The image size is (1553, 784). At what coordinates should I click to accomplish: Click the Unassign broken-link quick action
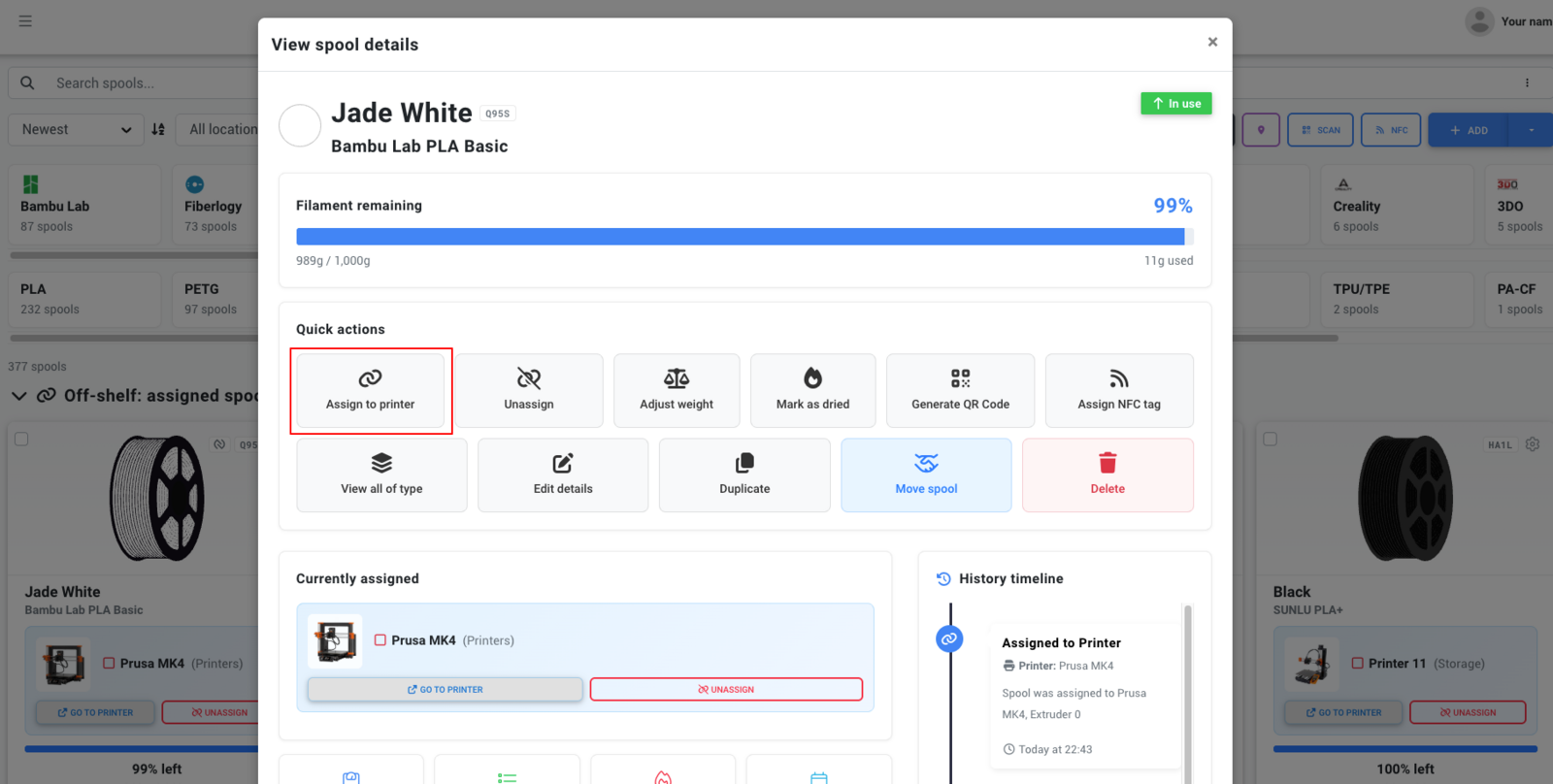[529, 390]
